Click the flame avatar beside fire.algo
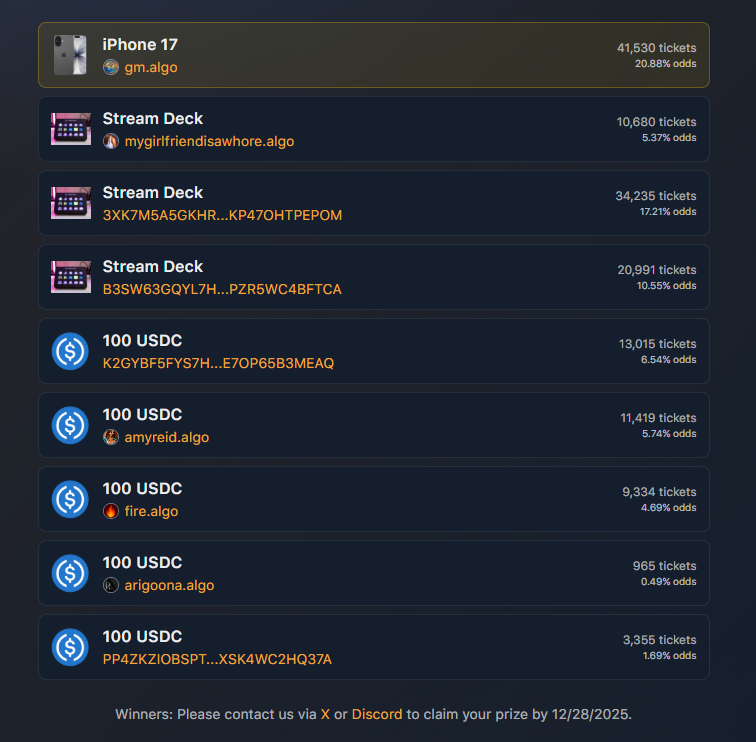 point(111,511)
